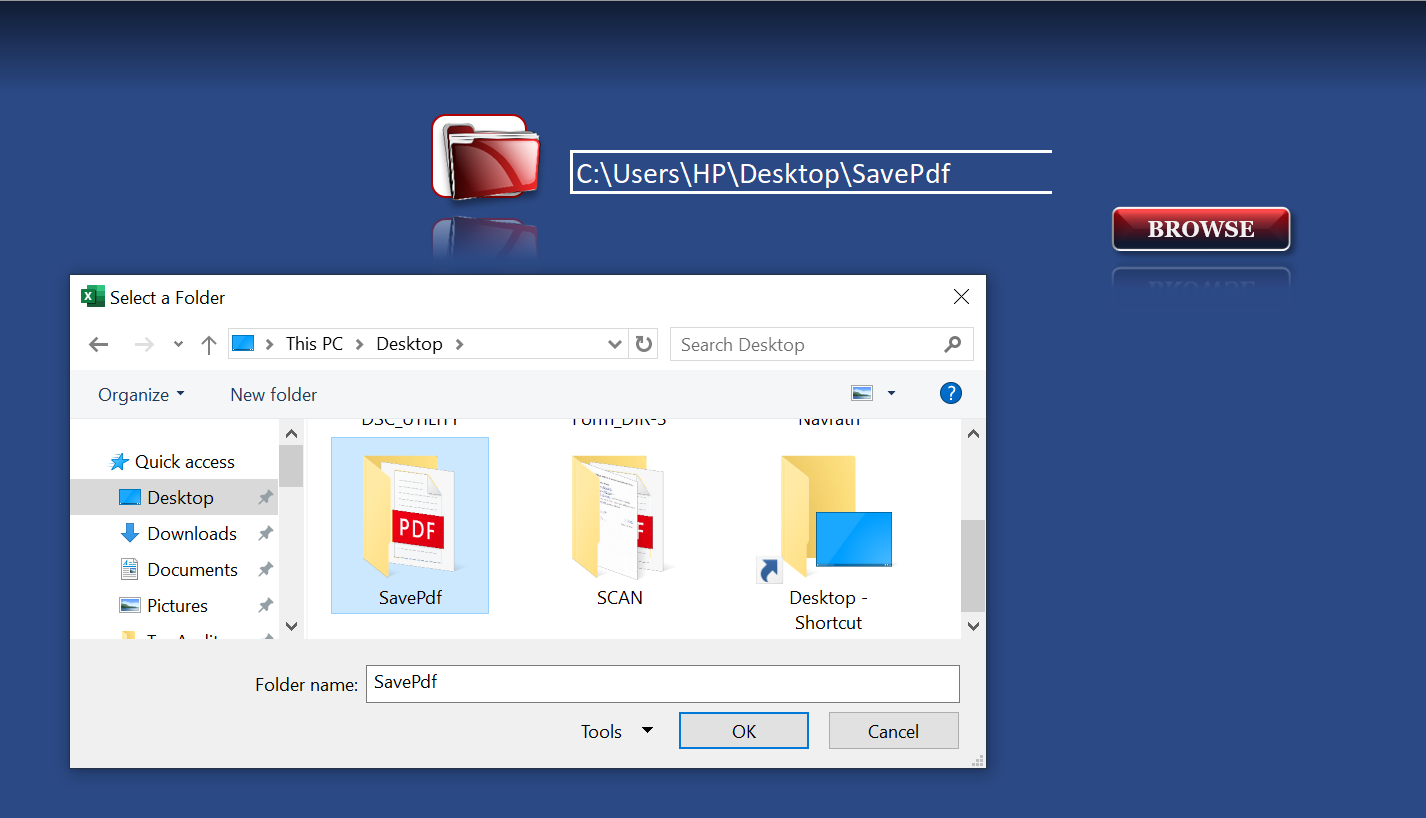Screen dimensions: 1426x818
Task: Open the red PDF save folder icon
Action: [x=484, y=155]
